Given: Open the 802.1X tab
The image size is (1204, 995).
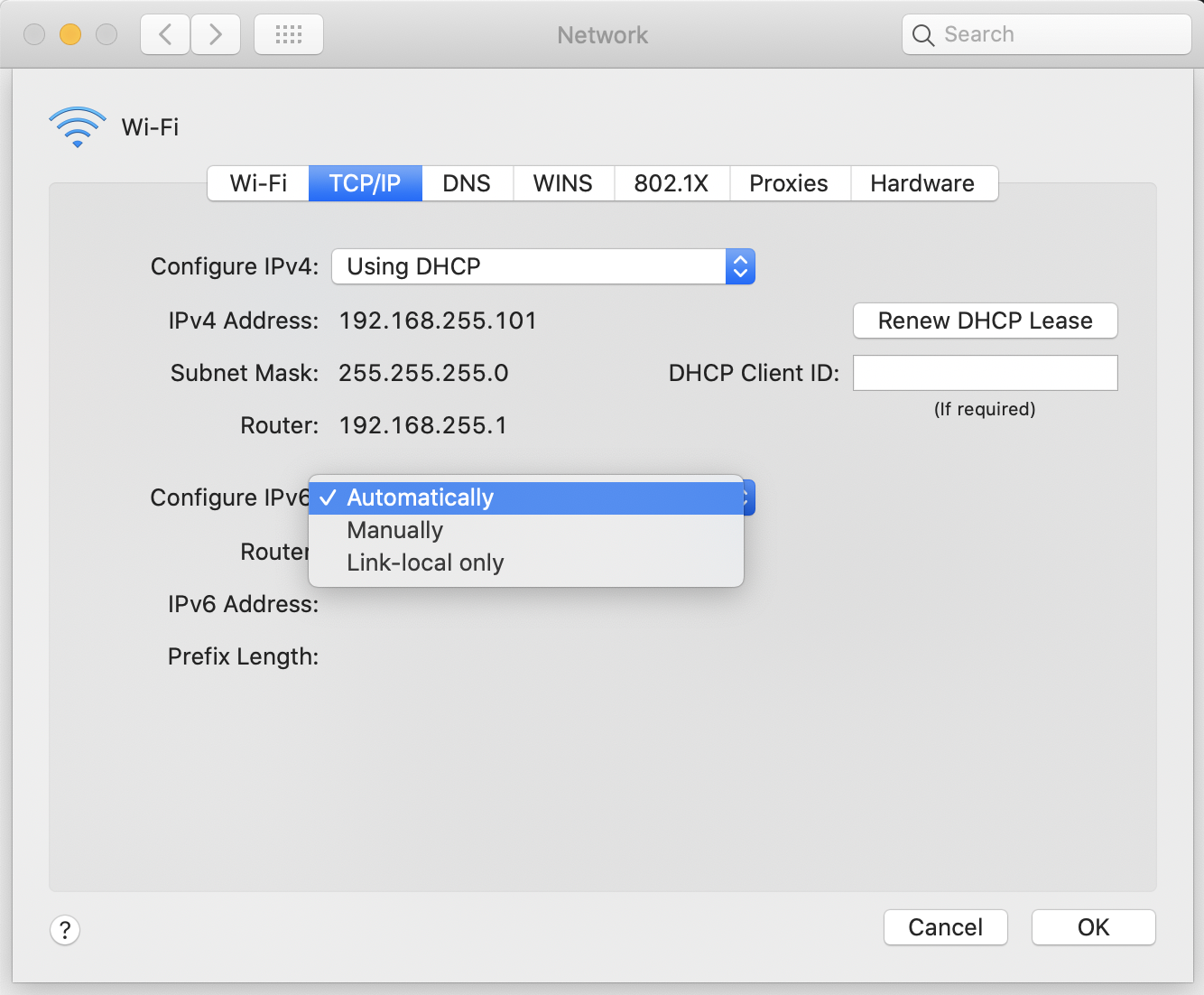Looking at the screenshot, I should (x=671, y=183).
